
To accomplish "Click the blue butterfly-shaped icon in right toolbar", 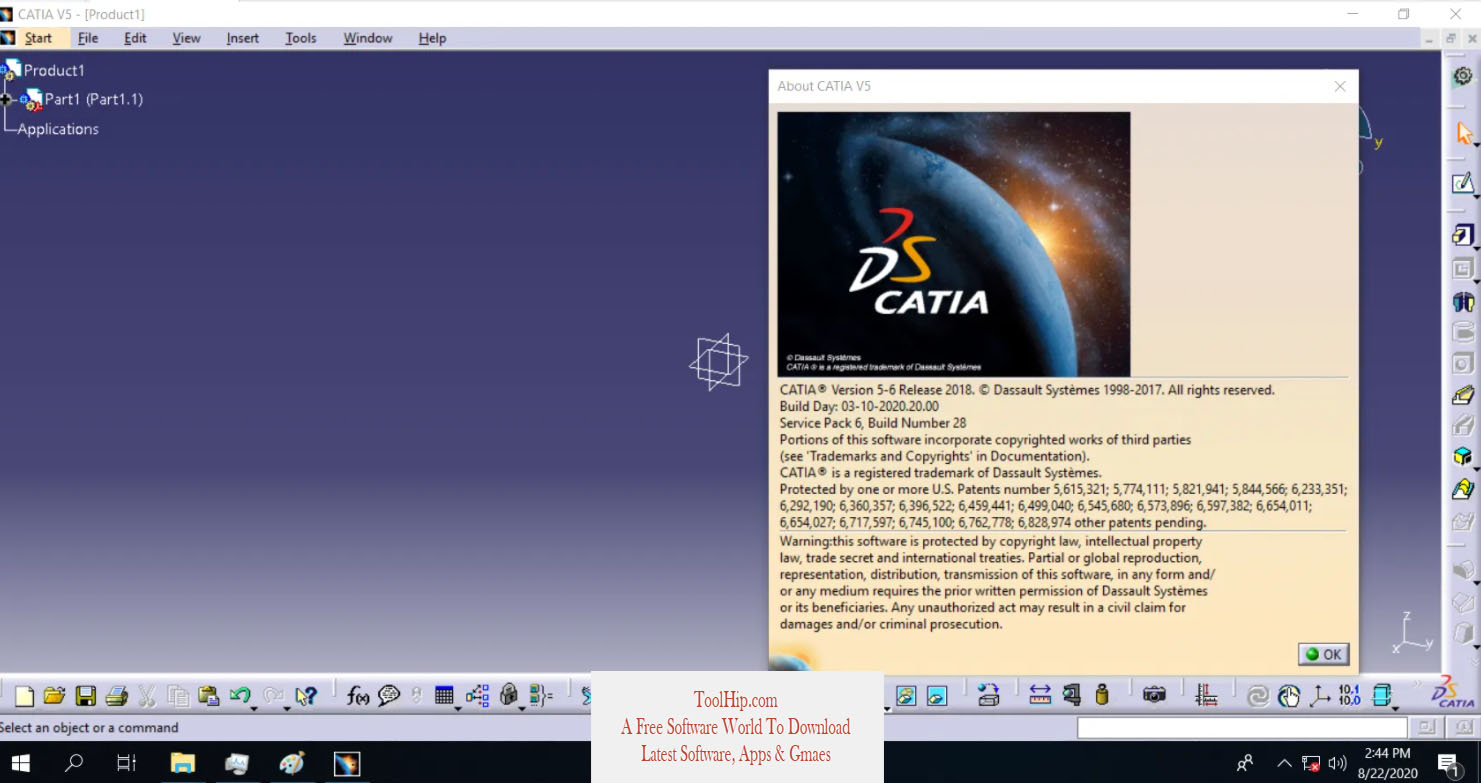I will point(1463,301).
